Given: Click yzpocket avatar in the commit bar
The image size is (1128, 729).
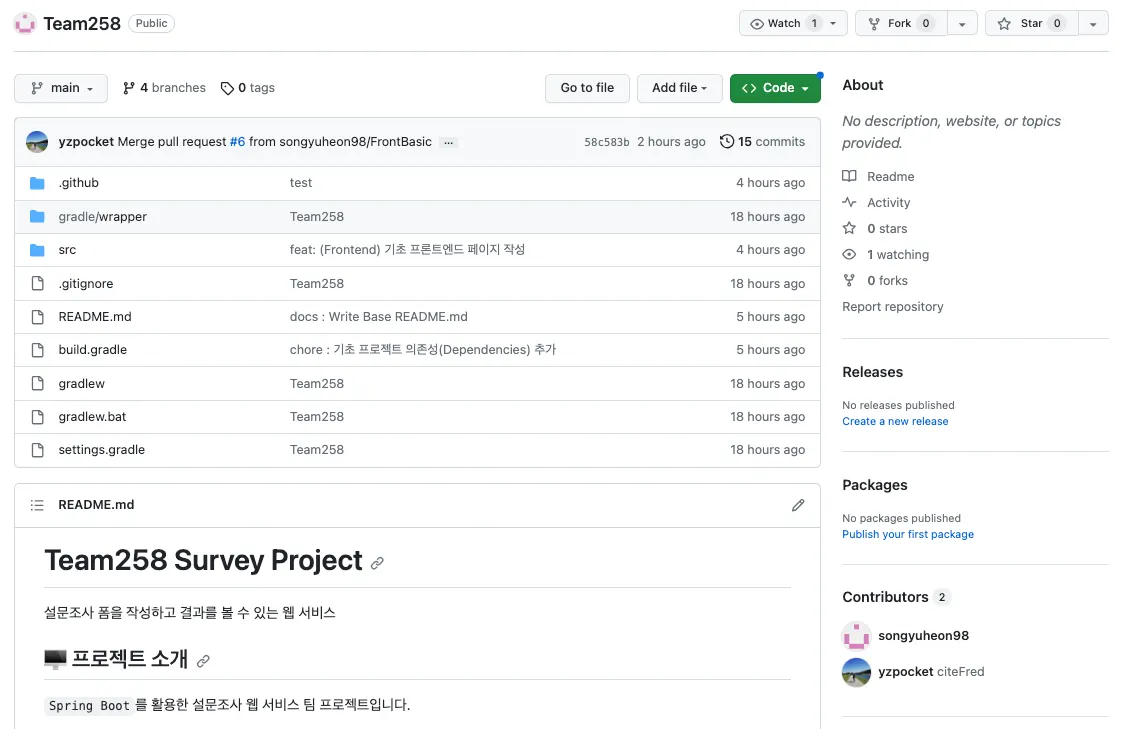Looking at the screenshot, I should point(37,142).
